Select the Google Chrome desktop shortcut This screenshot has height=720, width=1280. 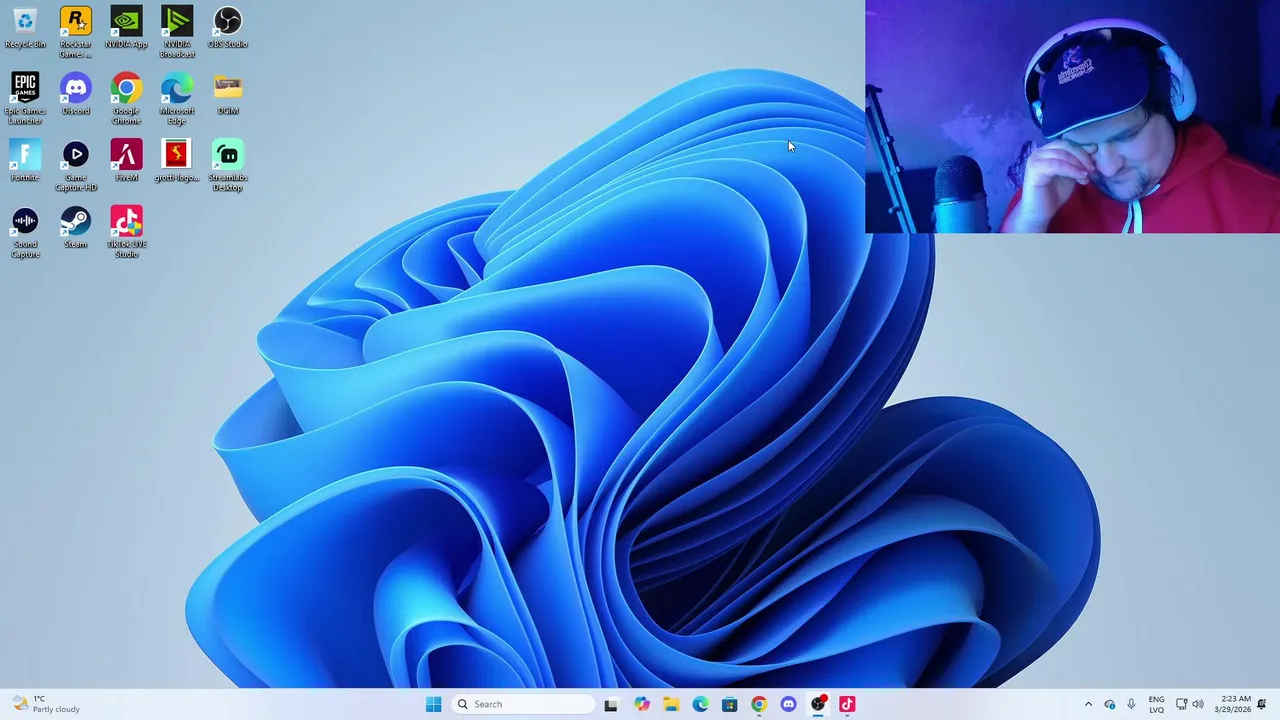coord(126,98)
